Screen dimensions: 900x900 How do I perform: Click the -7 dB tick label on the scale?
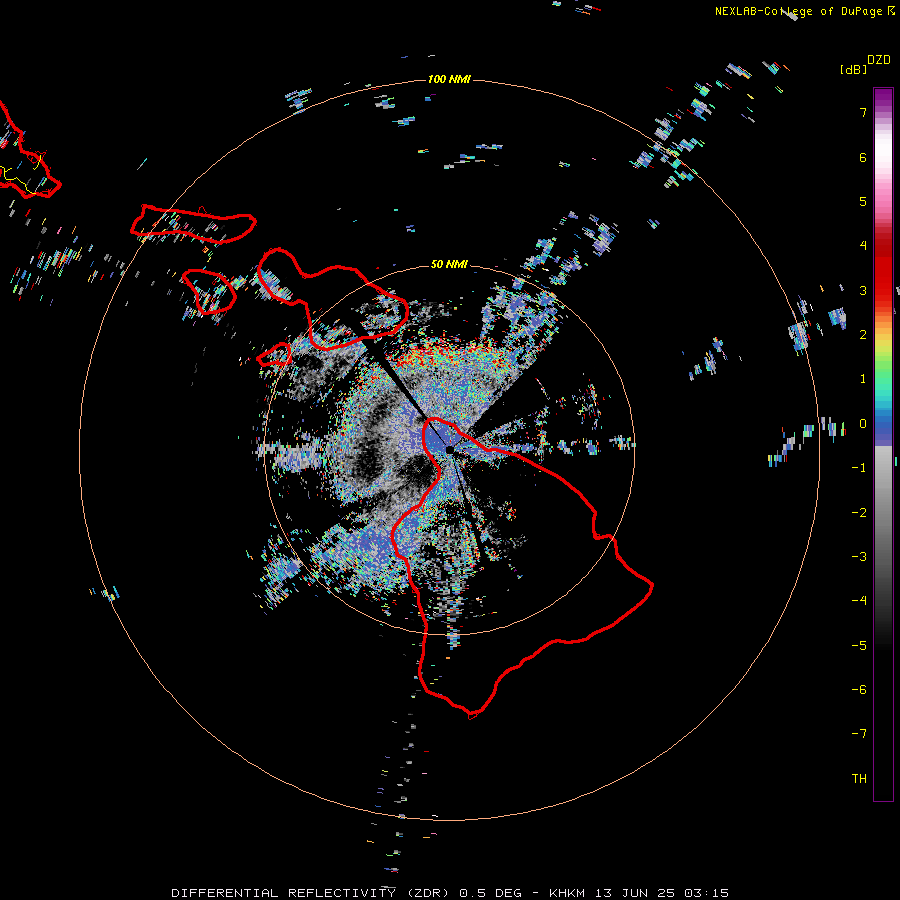pos(859,734)
